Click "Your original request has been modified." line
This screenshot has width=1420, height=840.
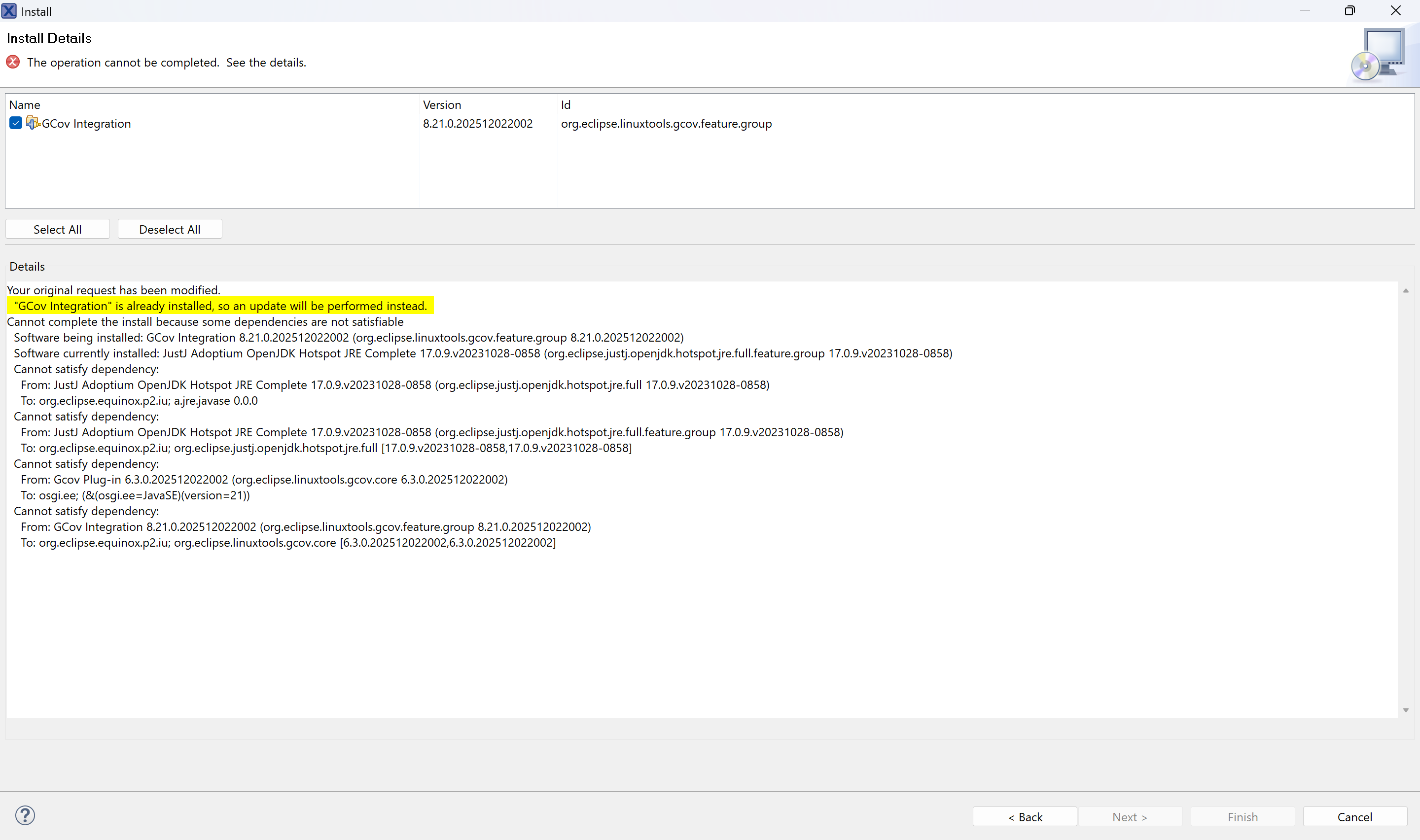(x=113, y=290)
